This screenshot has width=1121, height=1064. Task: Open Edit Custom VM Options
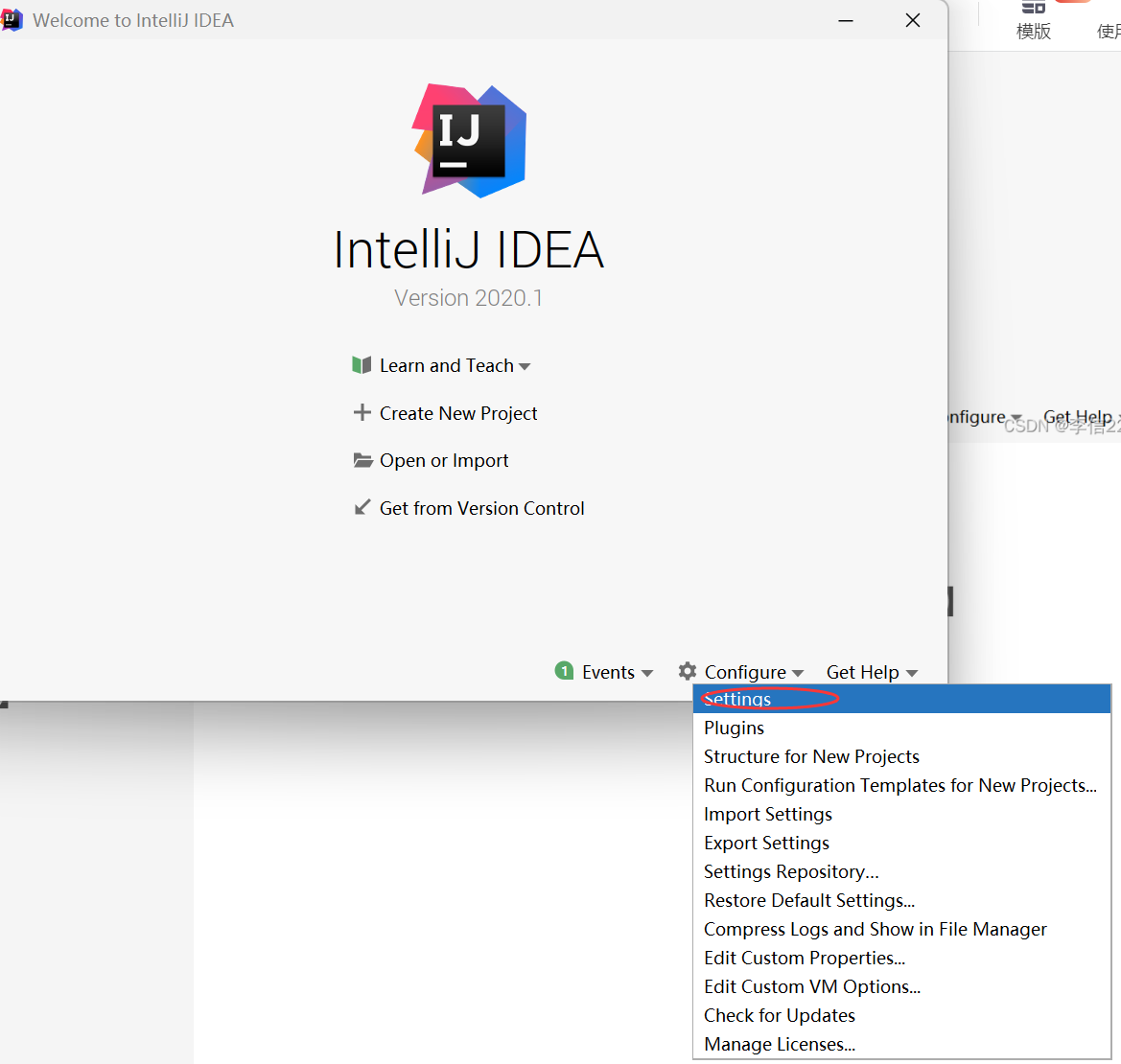pos(901,986)
